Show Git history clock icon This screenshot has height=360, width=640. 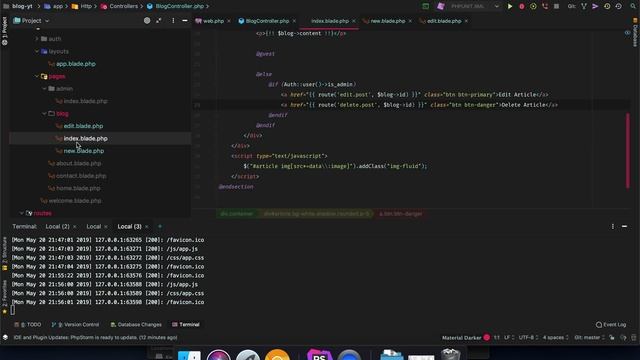[x=607, y=6]
